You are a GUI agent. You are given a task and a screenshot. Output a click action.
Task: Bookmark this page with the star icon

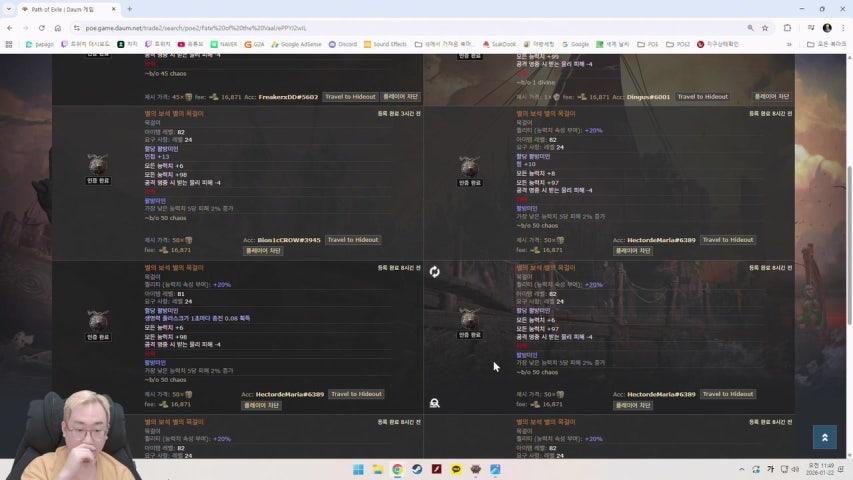[x=765, y=28]
